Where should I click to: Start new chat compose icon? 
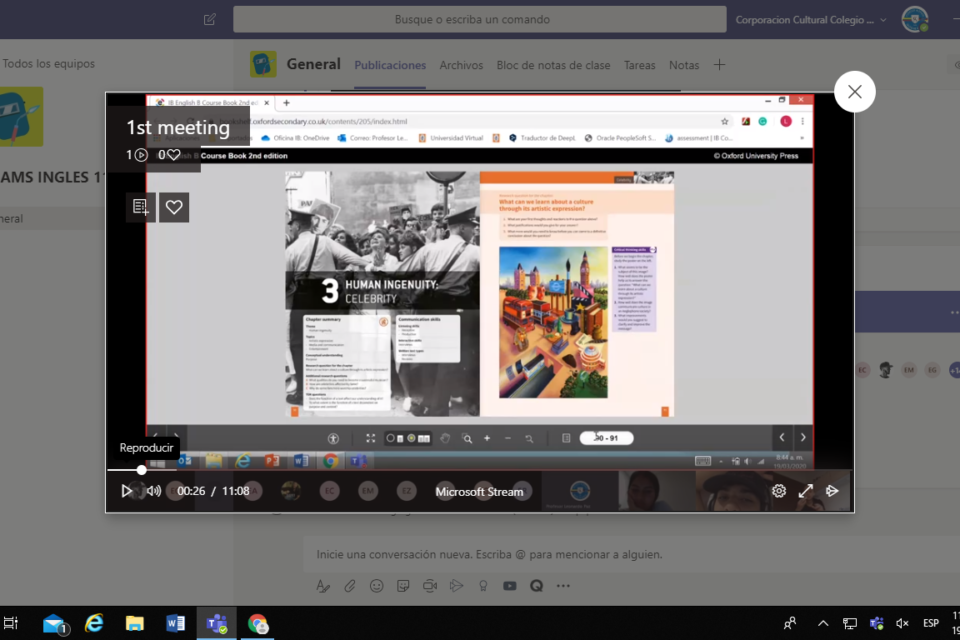coord(209,20)
